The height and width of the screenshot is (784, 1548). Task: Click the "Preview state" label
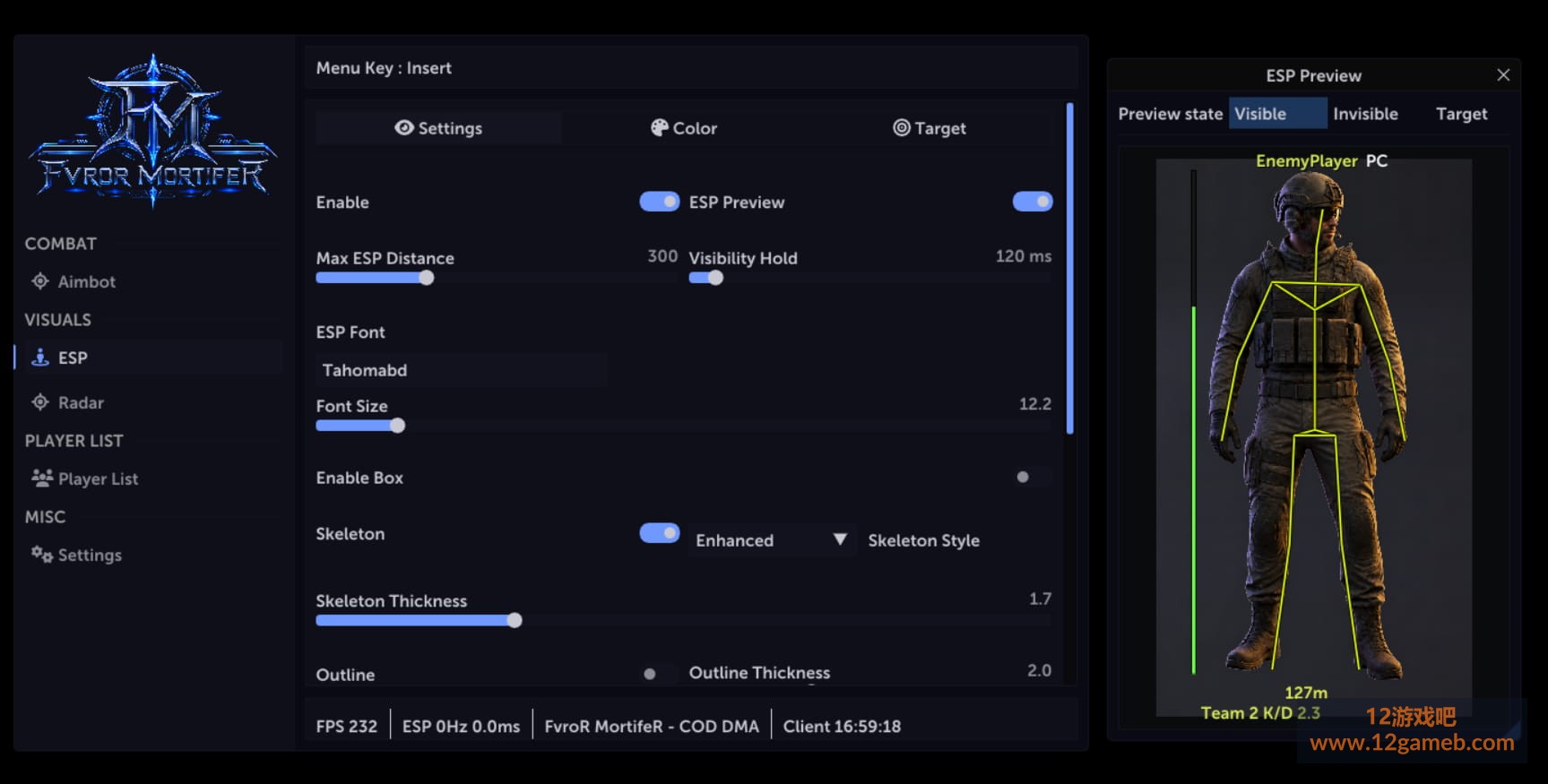tap(1170, 114)
